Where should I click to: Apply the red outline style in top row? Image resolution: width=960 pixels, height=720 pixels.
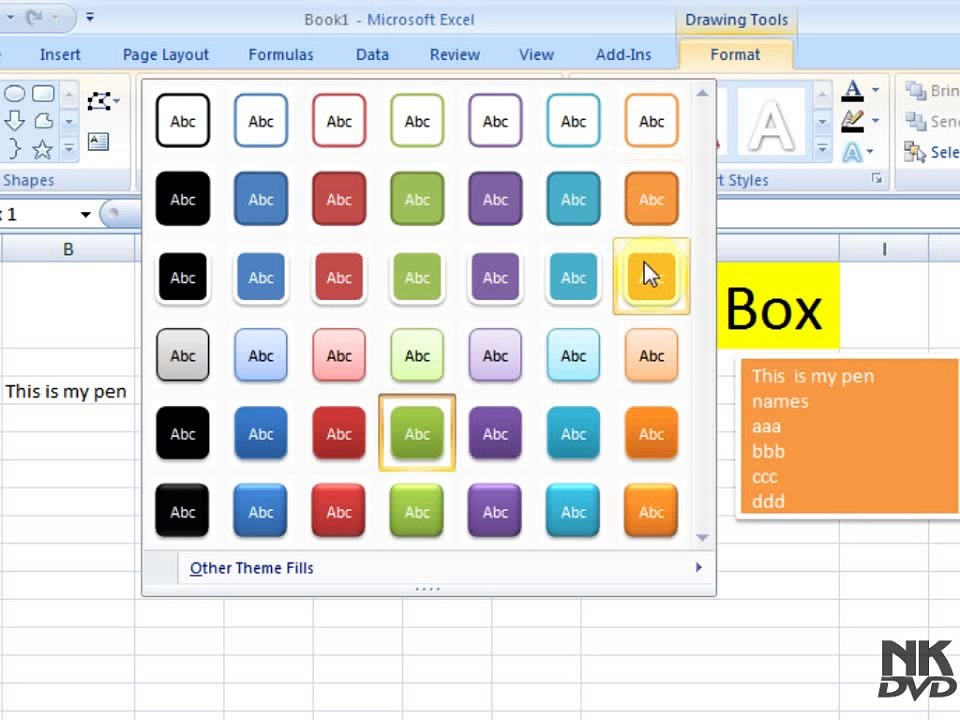pyautogui.click(x=339, y=121)
